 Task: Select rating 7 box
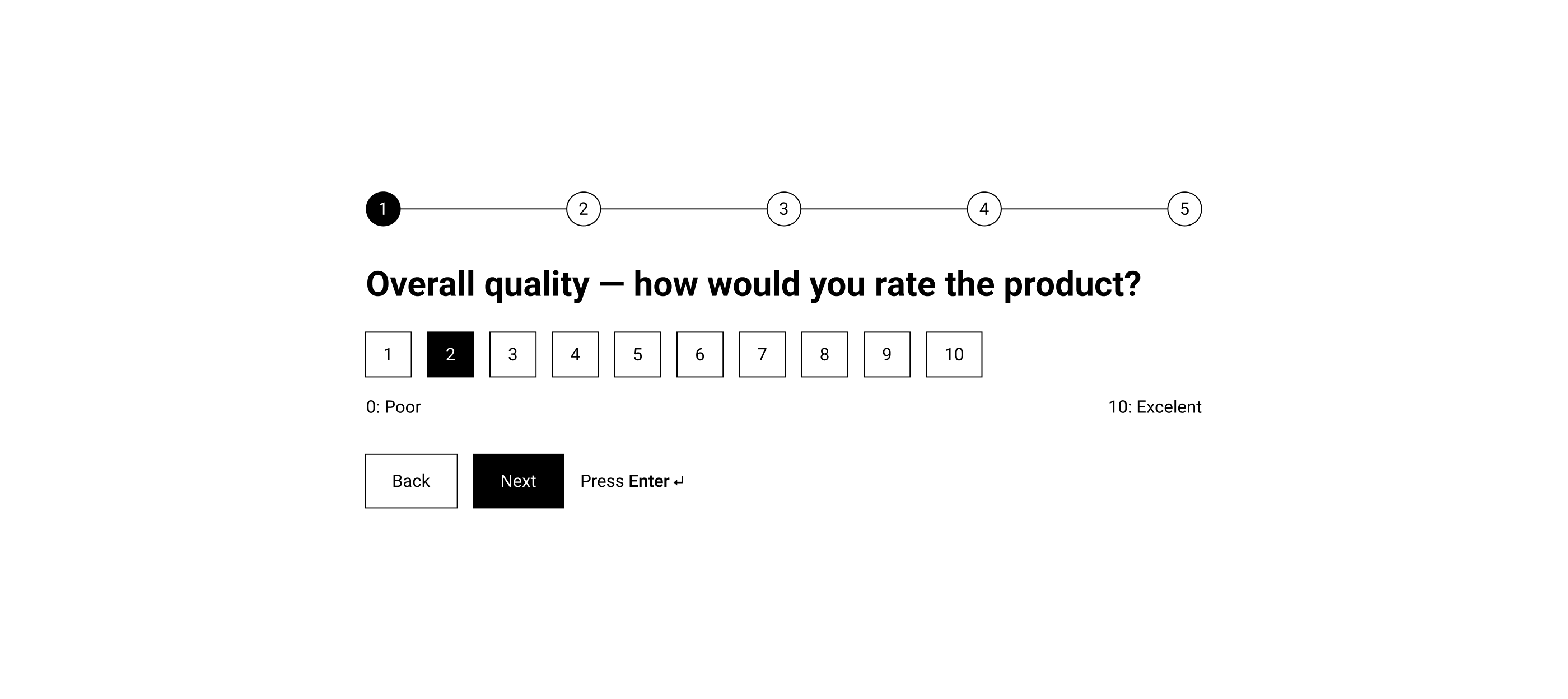tap(762, 354)
